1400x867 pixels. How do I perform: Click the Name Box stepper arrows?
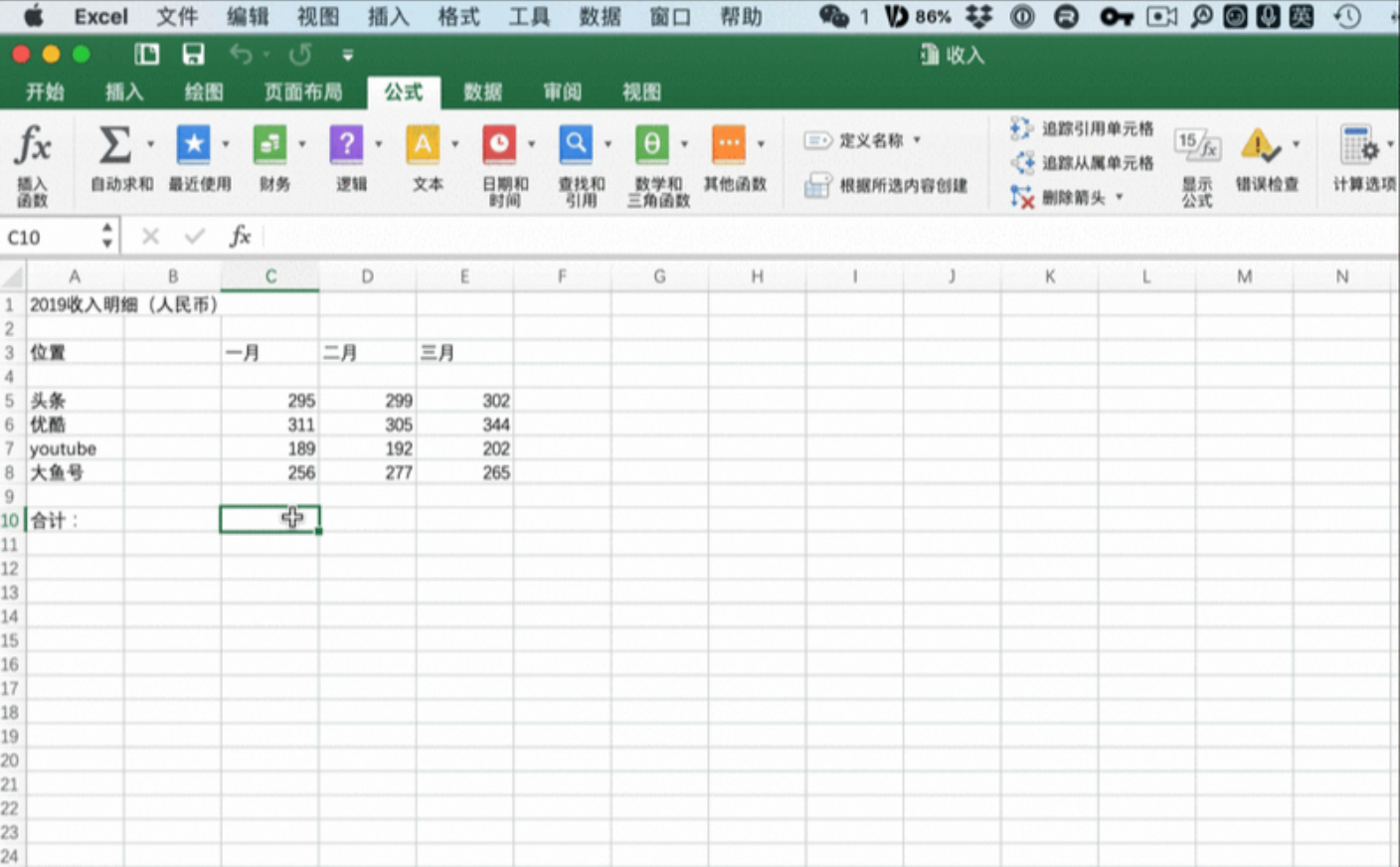tap(107, 237)
